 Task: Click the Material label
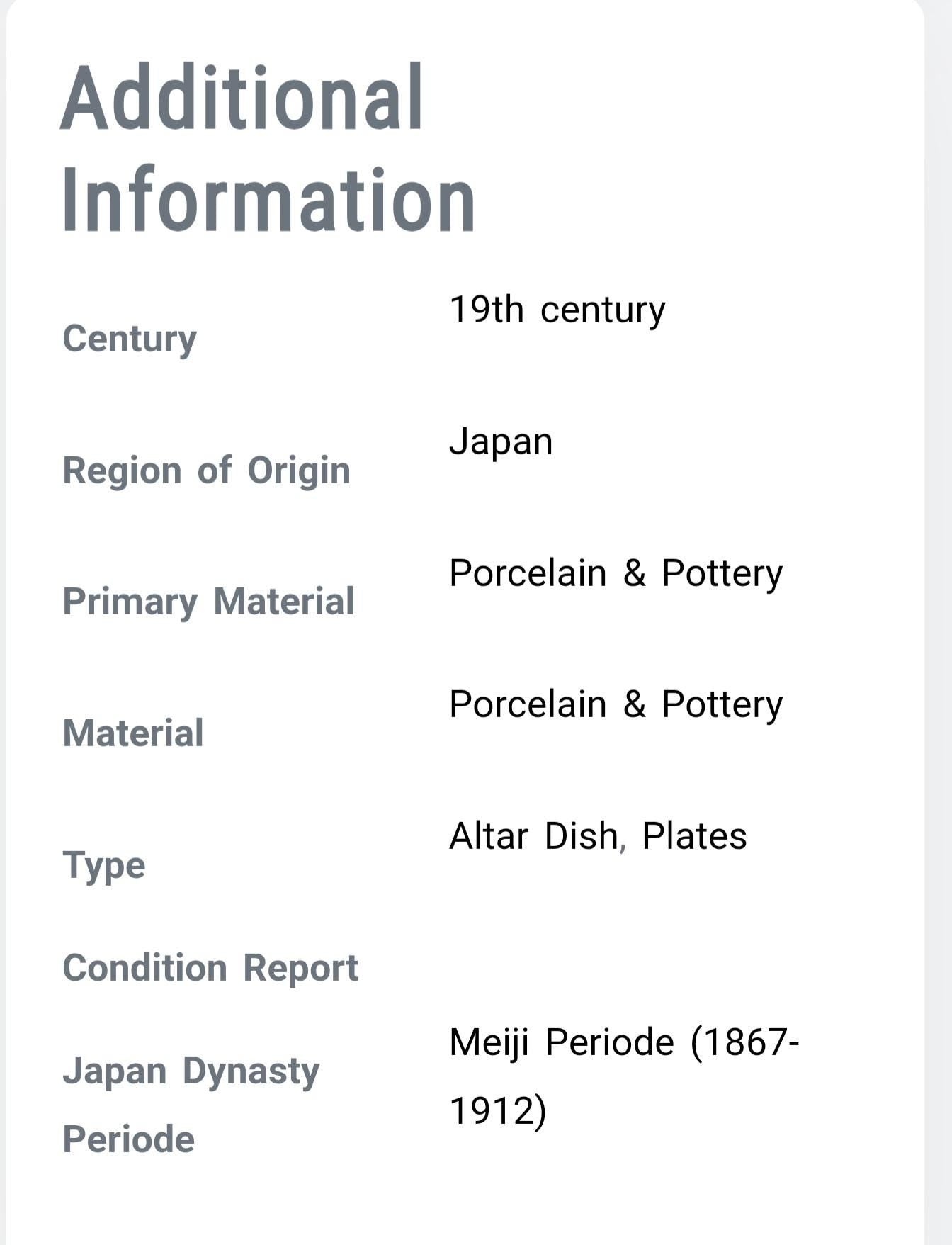click(x=133, y=733)
